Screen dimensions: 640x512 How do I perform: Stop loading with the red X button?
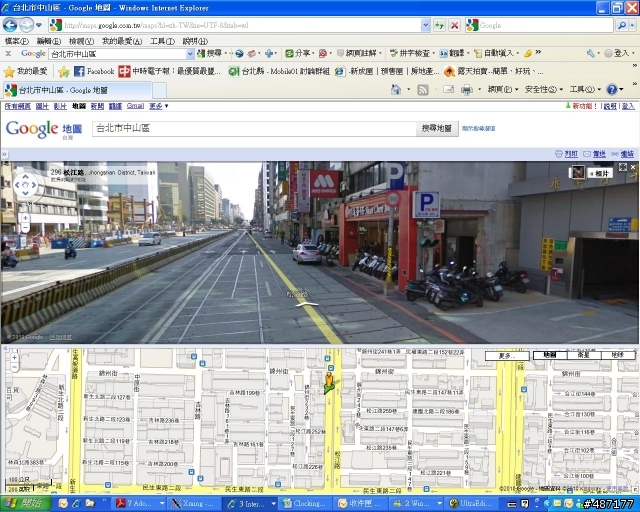[454, 25]
